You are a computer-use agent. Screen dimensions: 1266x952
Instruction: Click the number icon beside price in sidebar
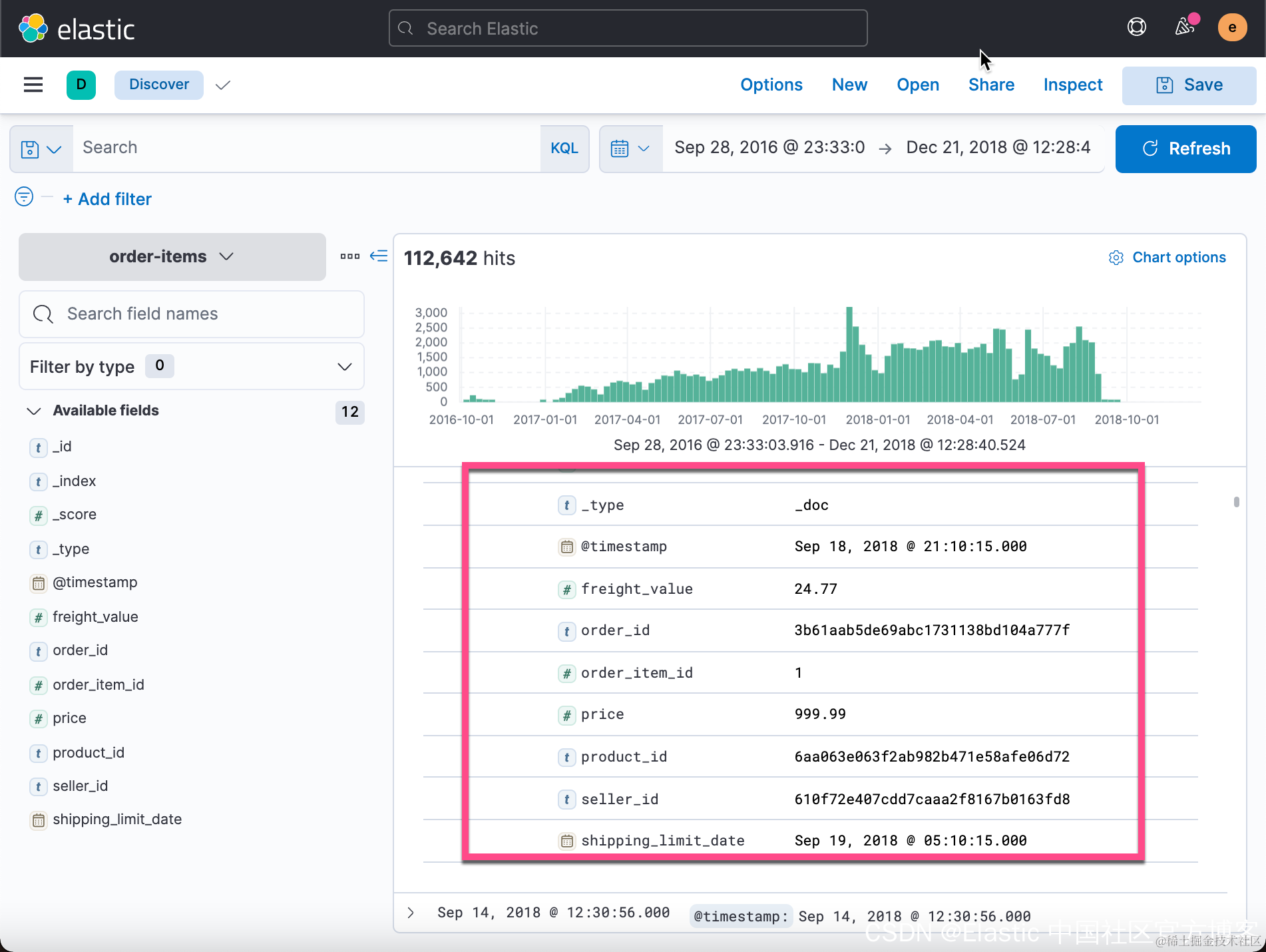click(x=39, y=719)
